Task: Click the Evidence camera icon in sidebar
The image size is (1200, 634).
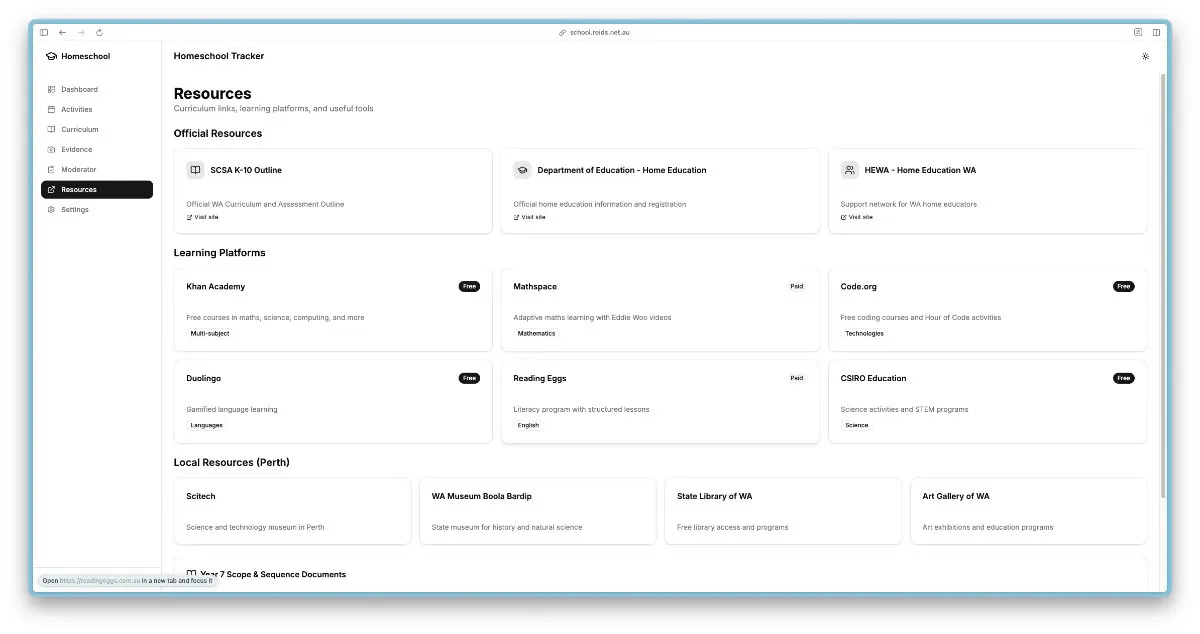Action: (x=51, y=149)
